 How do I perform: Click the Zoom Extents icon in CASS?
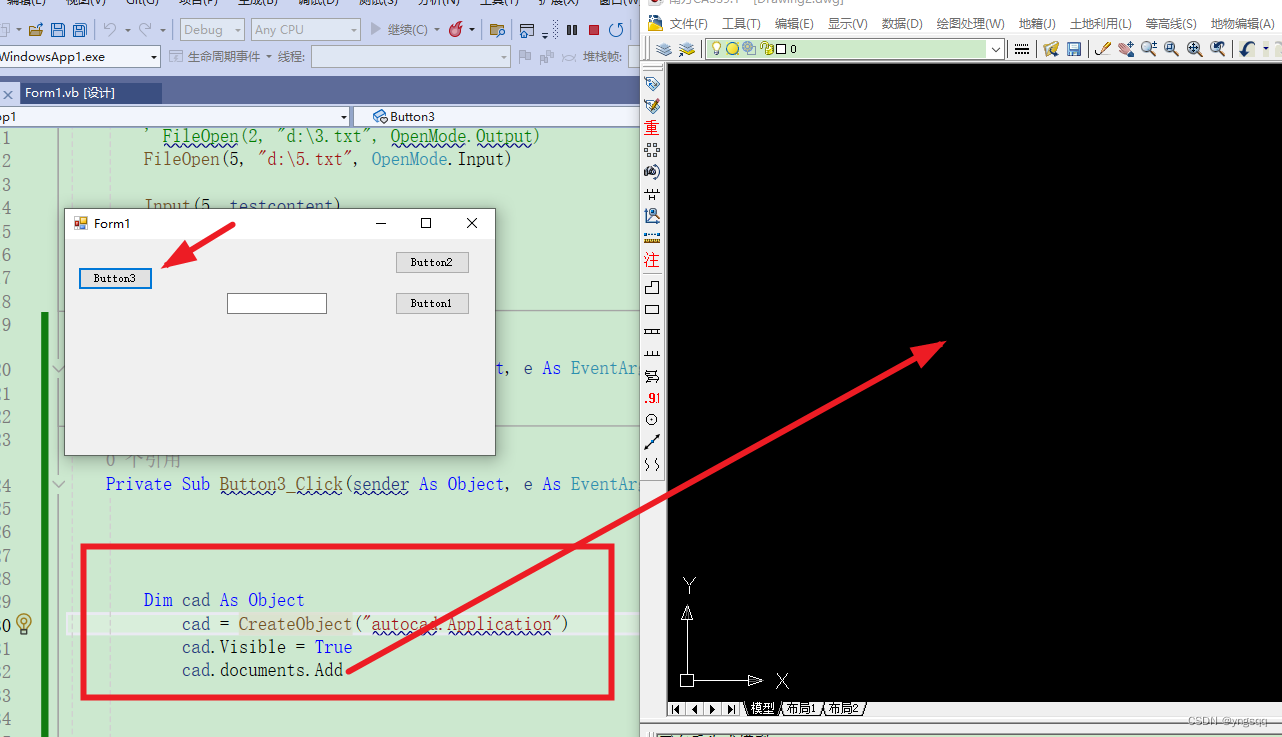click(x=1194, y=49)
